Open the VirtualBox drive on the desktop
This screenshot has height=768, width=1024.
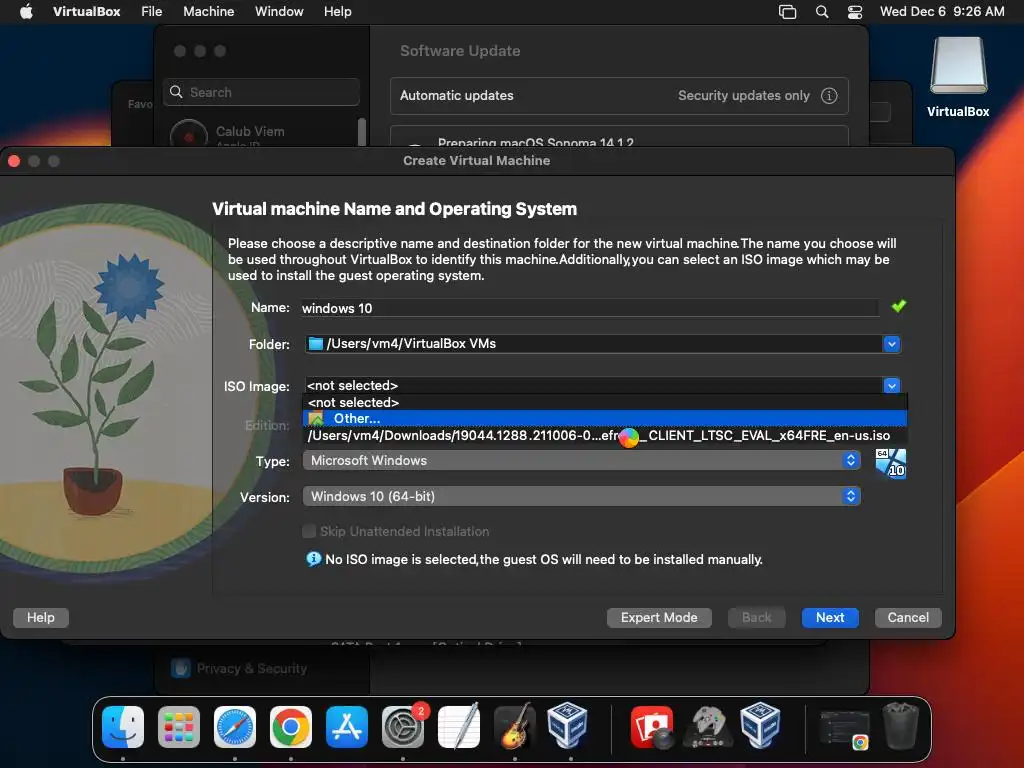pyautogui.click(x=958, y=77)
